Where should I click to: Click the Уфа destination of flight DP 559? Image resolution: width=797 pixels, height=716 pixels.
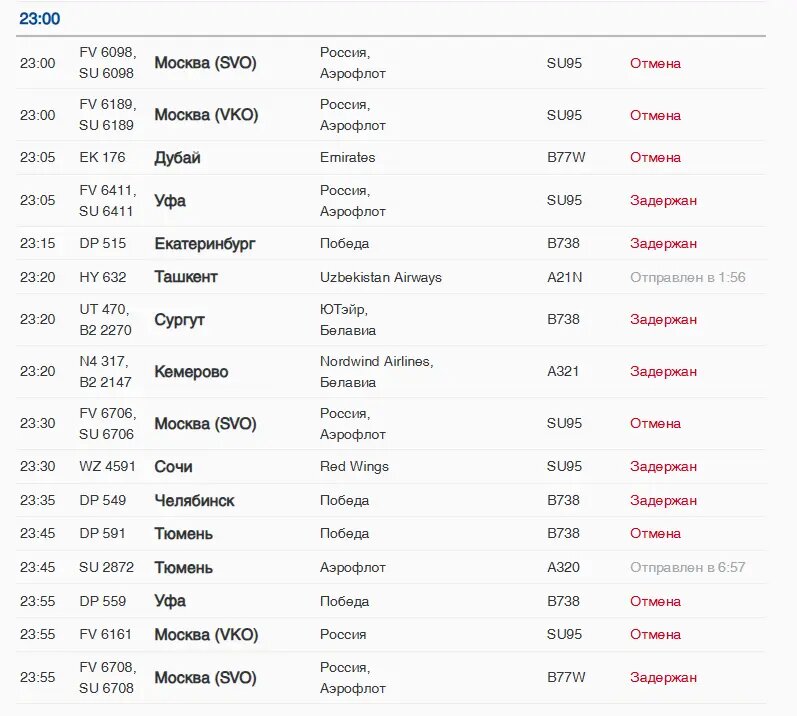(170, 601)
